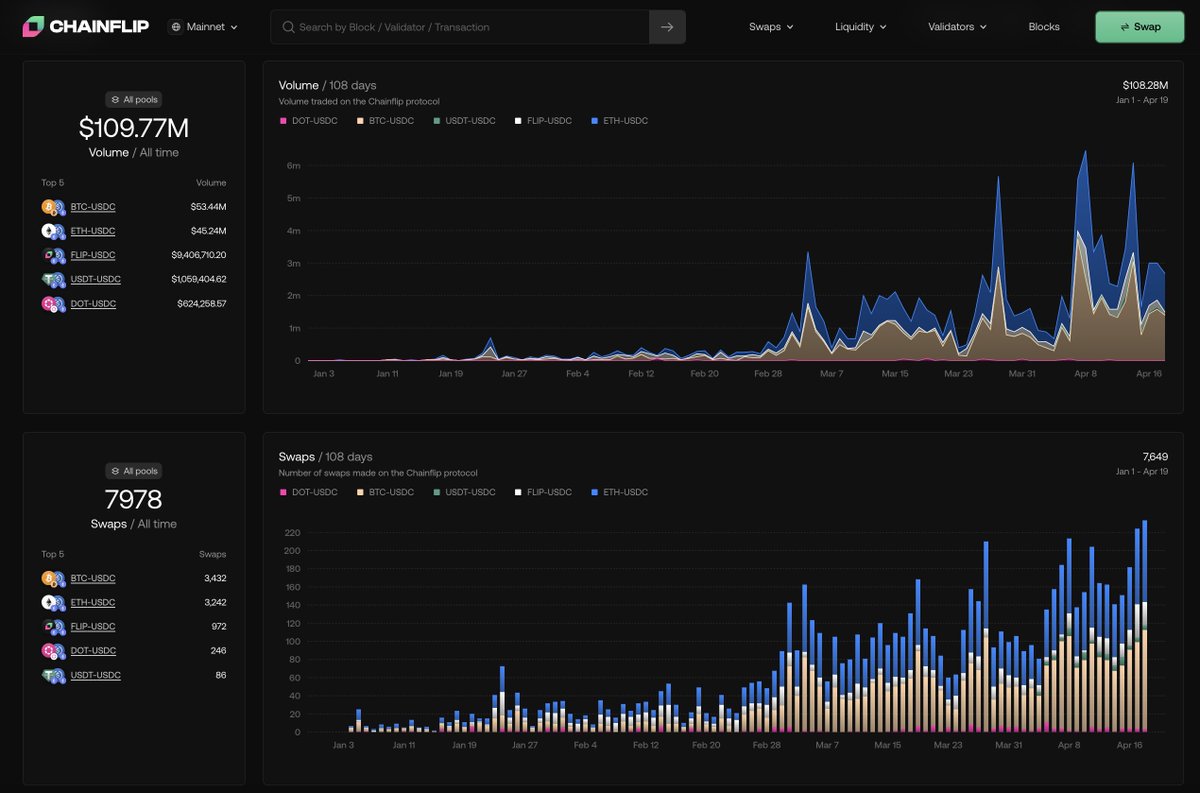This screenshot has width=1200, height=793.
Task: Click the USDT-USDC coin icon in the Swaps list
Action: tap(53, 675)
